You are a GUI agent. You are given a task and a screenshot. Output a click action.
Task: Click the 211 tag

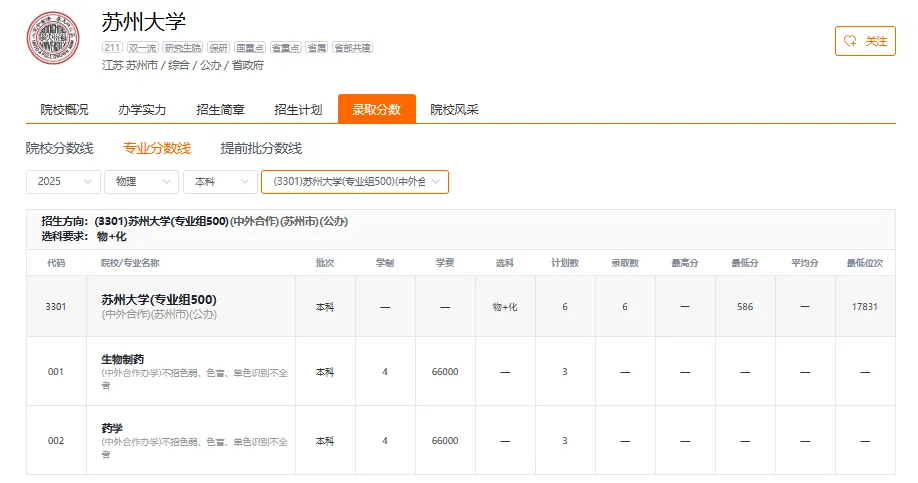(x=112, y=47)
